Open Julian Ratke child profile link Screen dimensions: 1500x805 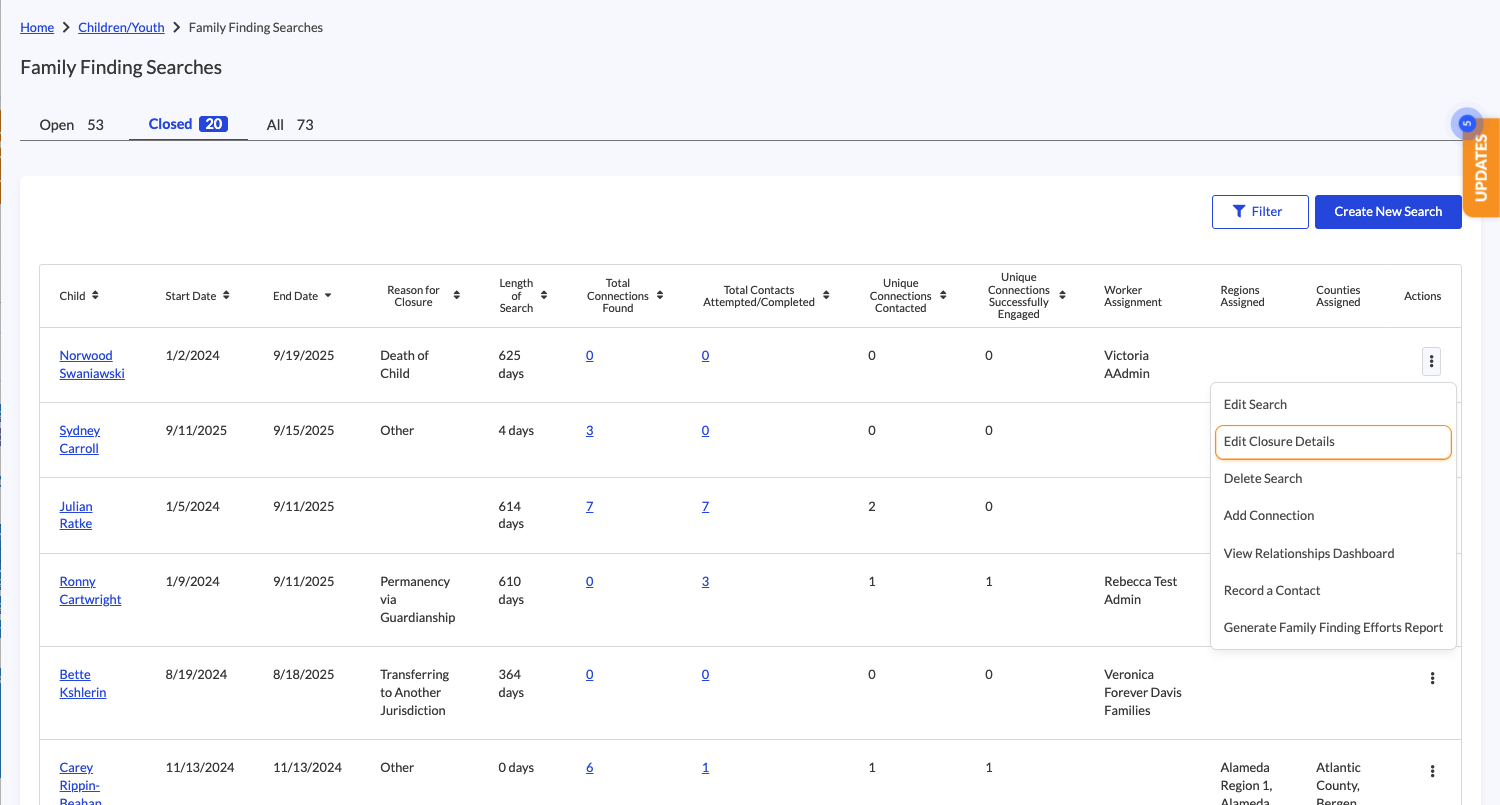point(76,515)
